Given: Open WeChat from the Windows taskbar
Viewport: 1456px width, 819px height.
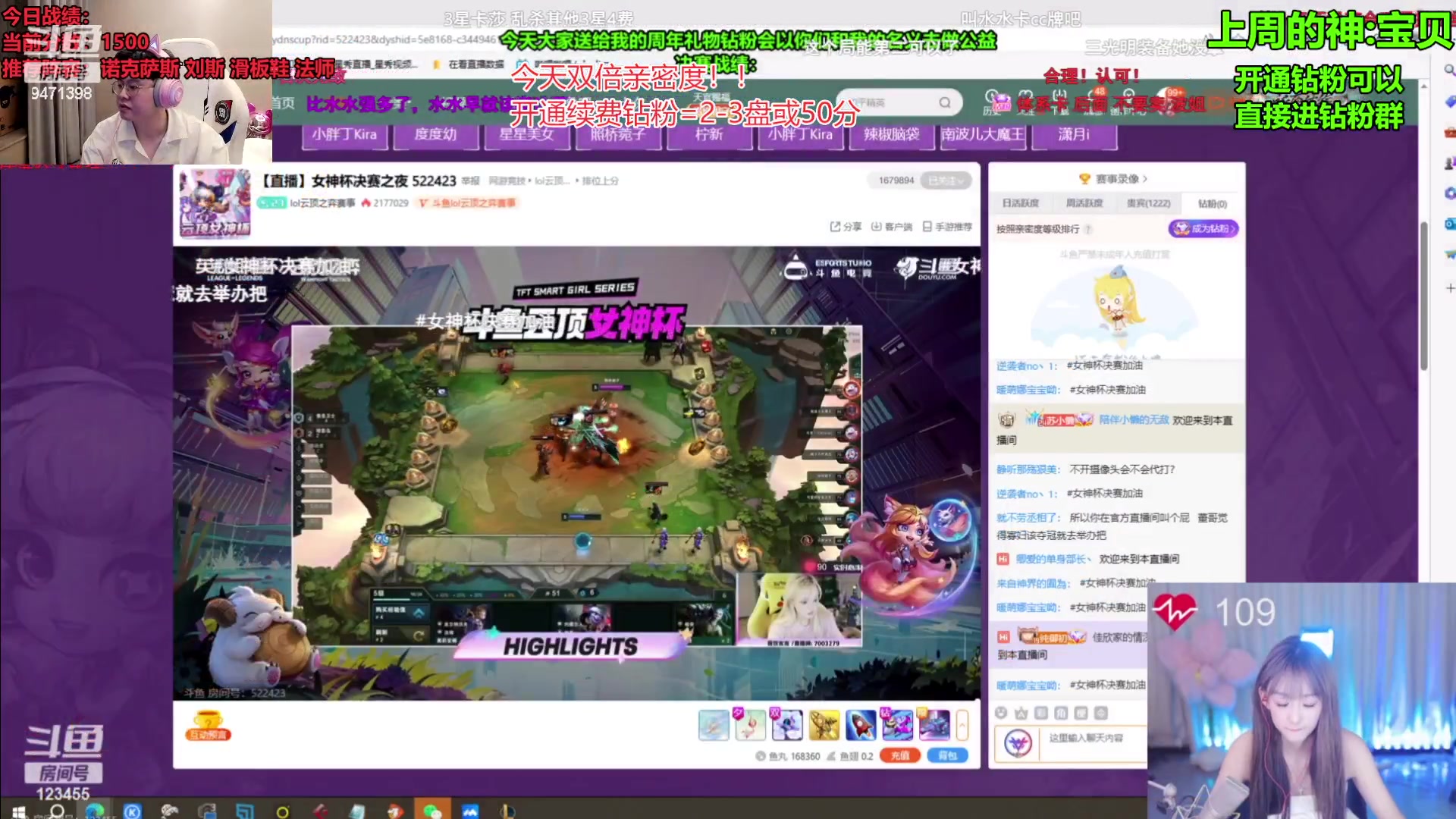Looking at the screenshot, I should click(432, 811).
